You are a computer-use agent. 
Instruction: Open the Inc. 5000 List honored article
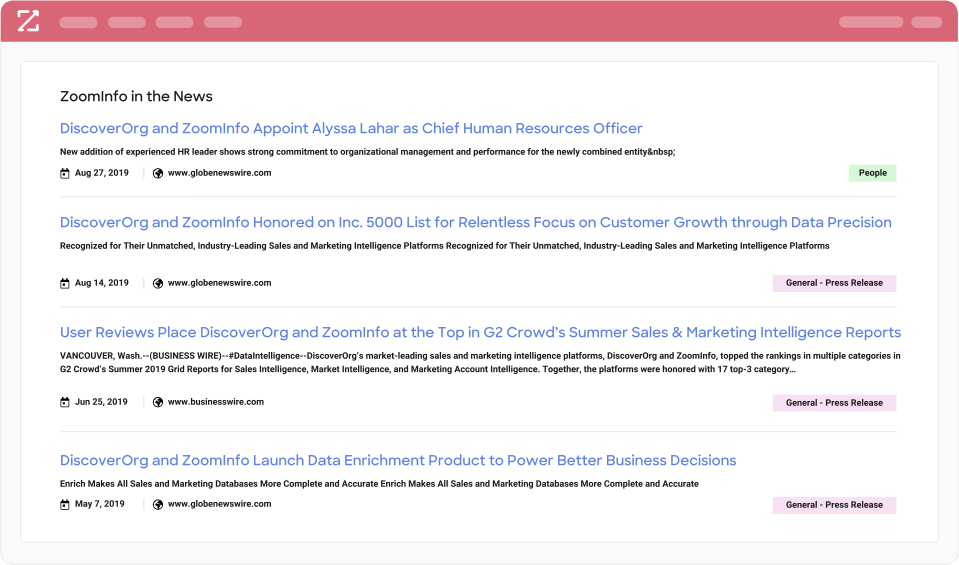click(475, 223)
